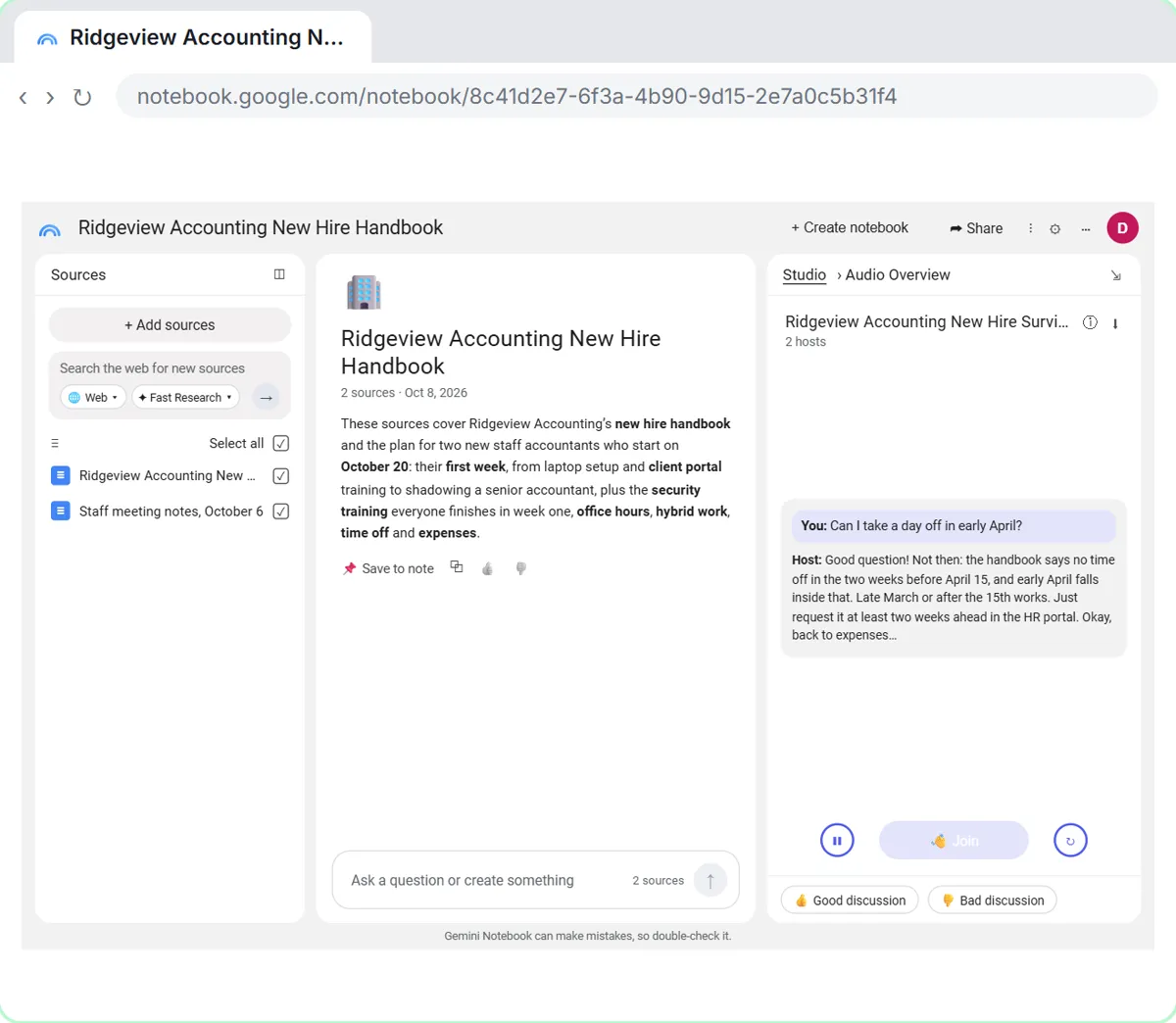Click the NotebookLM logo beside the notebook title
The width and height of the screenshot is (1176, 1023).
49,229
